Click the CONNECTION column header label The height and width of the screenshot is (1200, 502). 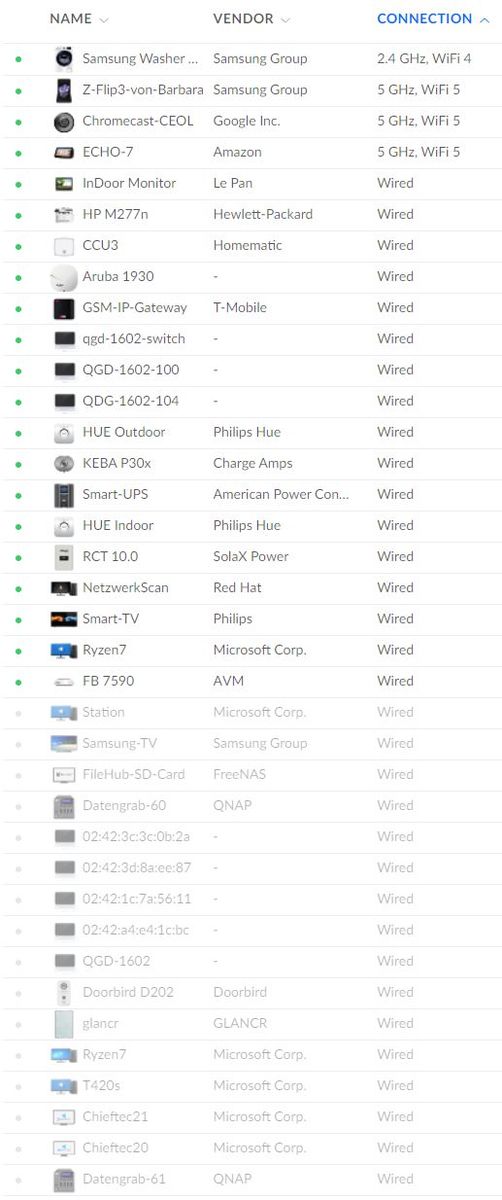point(424,19)
